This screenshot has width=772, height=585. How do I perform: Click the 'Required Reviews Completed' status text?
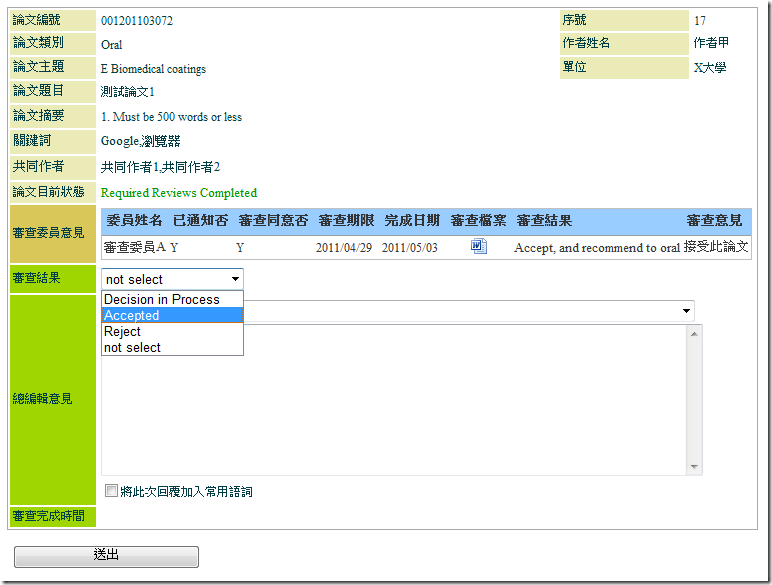pos(179,193)
